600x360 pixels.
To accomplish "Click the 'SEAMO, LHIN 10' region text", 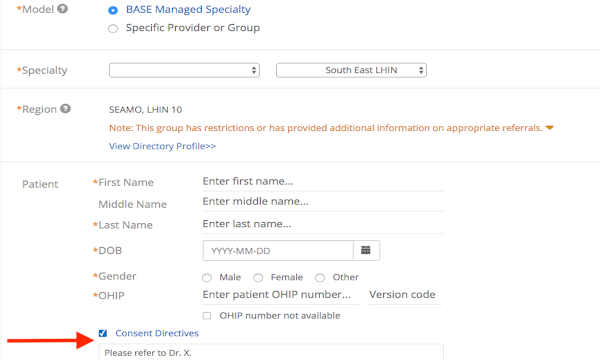I will click(x=145, y=110).
